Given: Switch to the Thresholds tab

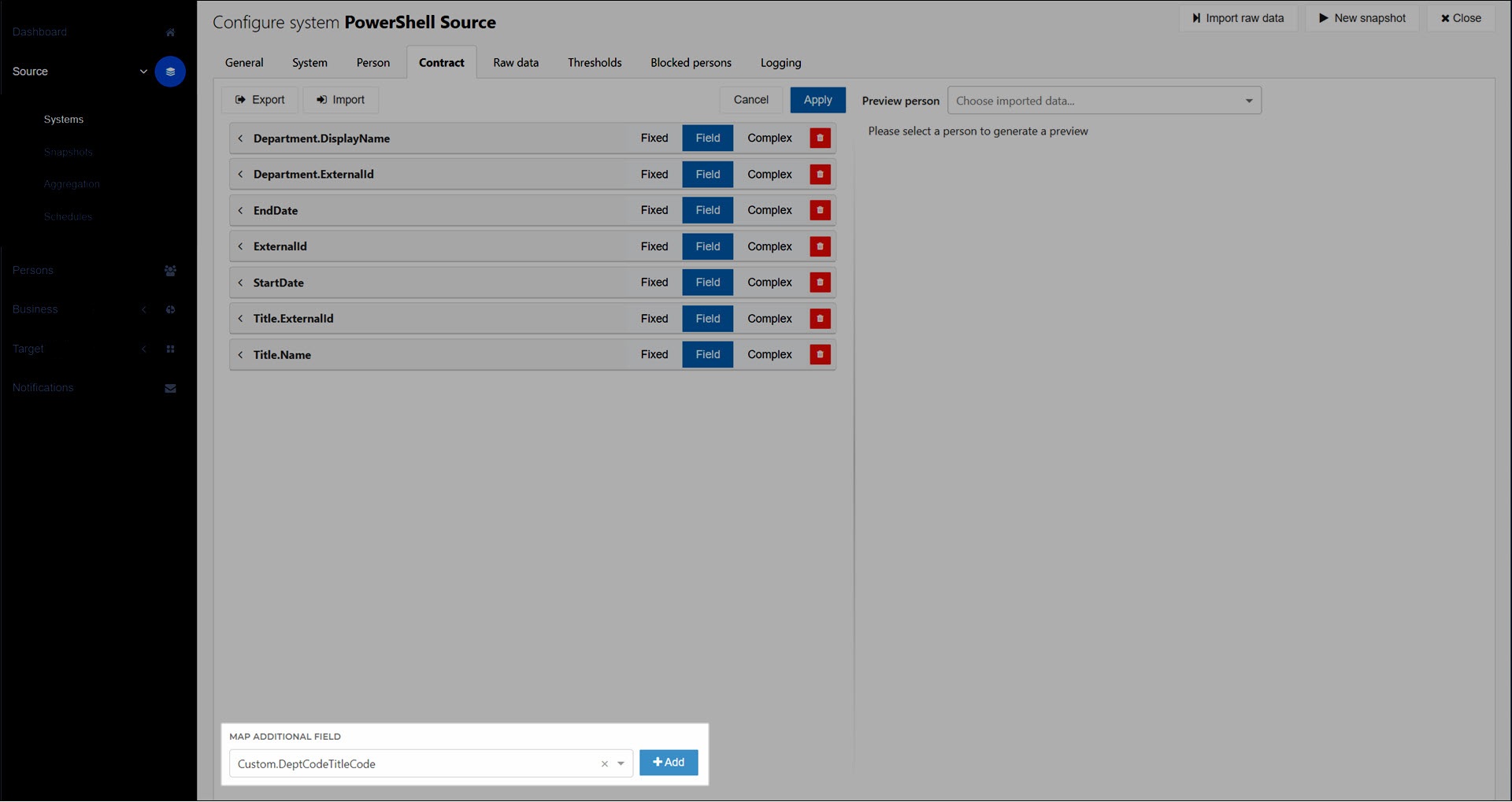Looking at the screenshot, I should (595, 63).
